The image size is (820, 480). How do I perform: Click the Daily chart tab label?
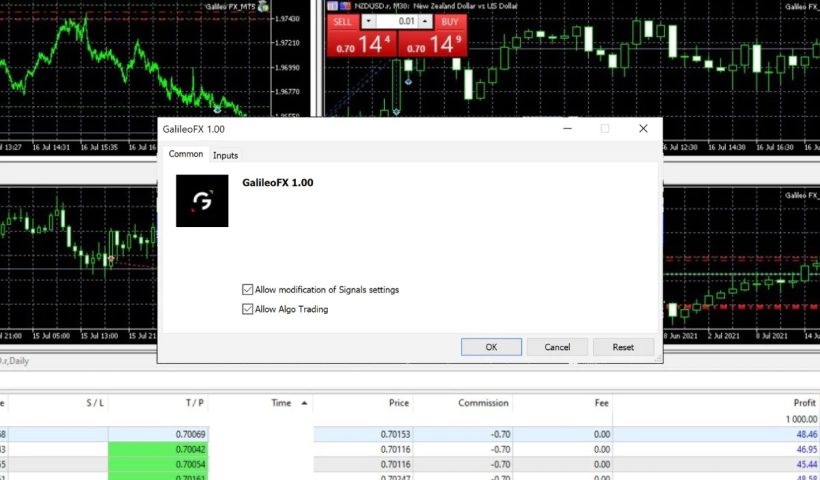click(15, 361)
